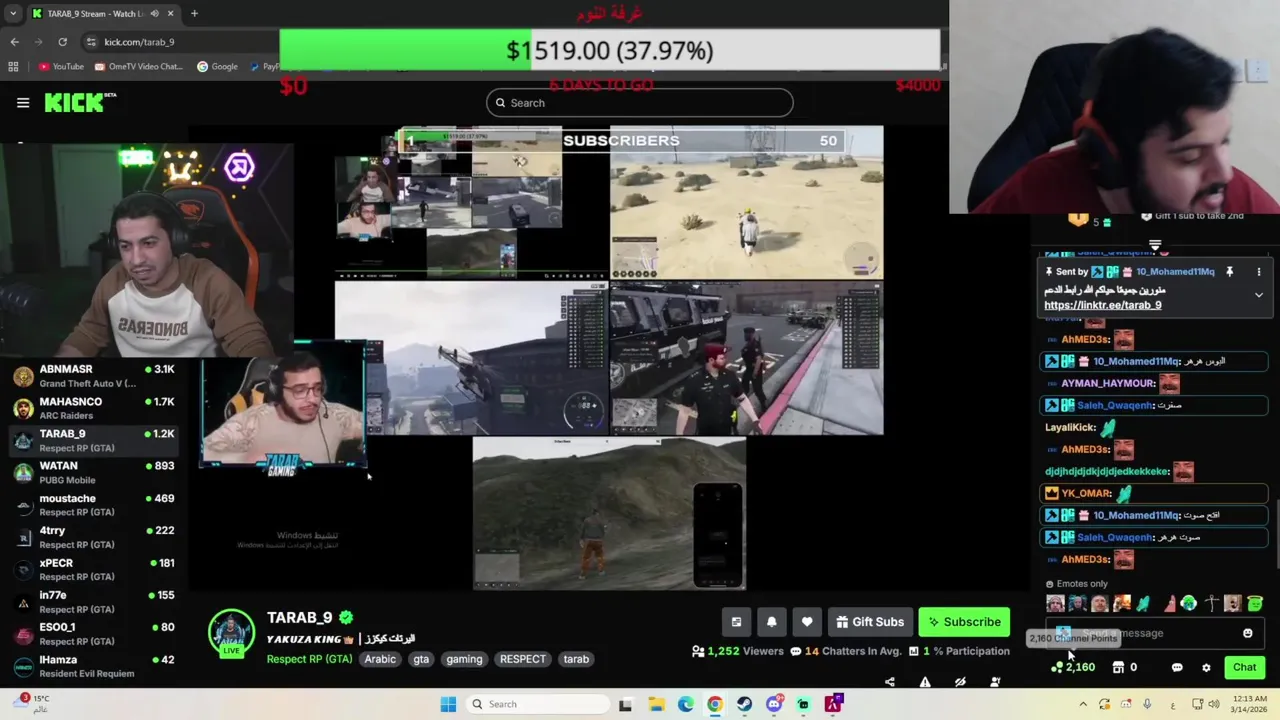Click the gta tag

(x=421, y=659)
